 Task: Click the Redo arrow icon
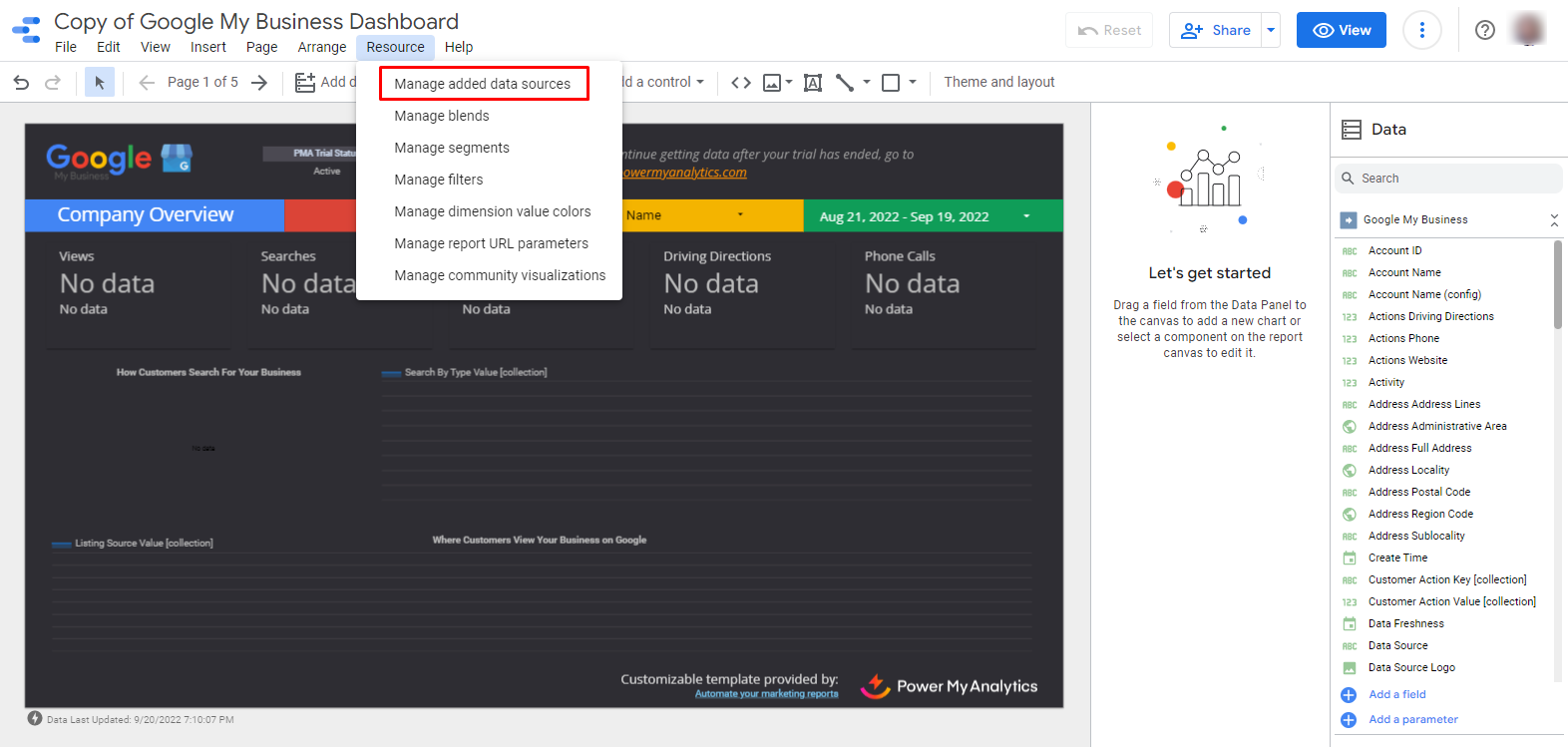point(53,83)
